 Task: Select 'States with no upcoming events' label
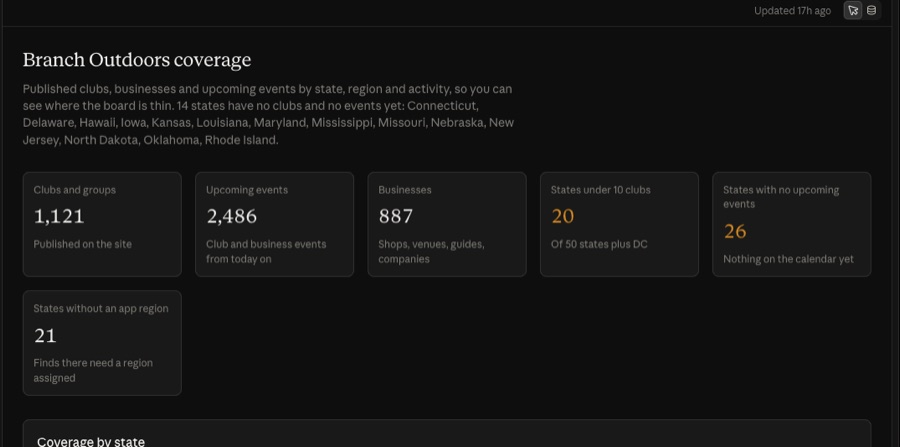(x=781, y=197)
